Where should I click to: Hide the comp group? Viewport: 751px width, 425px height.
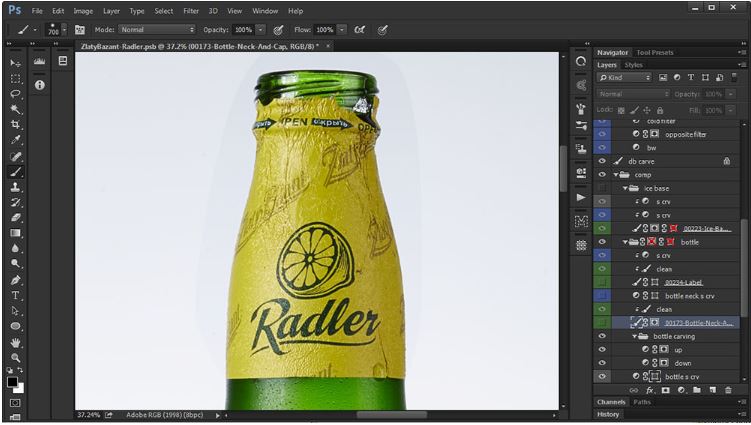(602, 175)
